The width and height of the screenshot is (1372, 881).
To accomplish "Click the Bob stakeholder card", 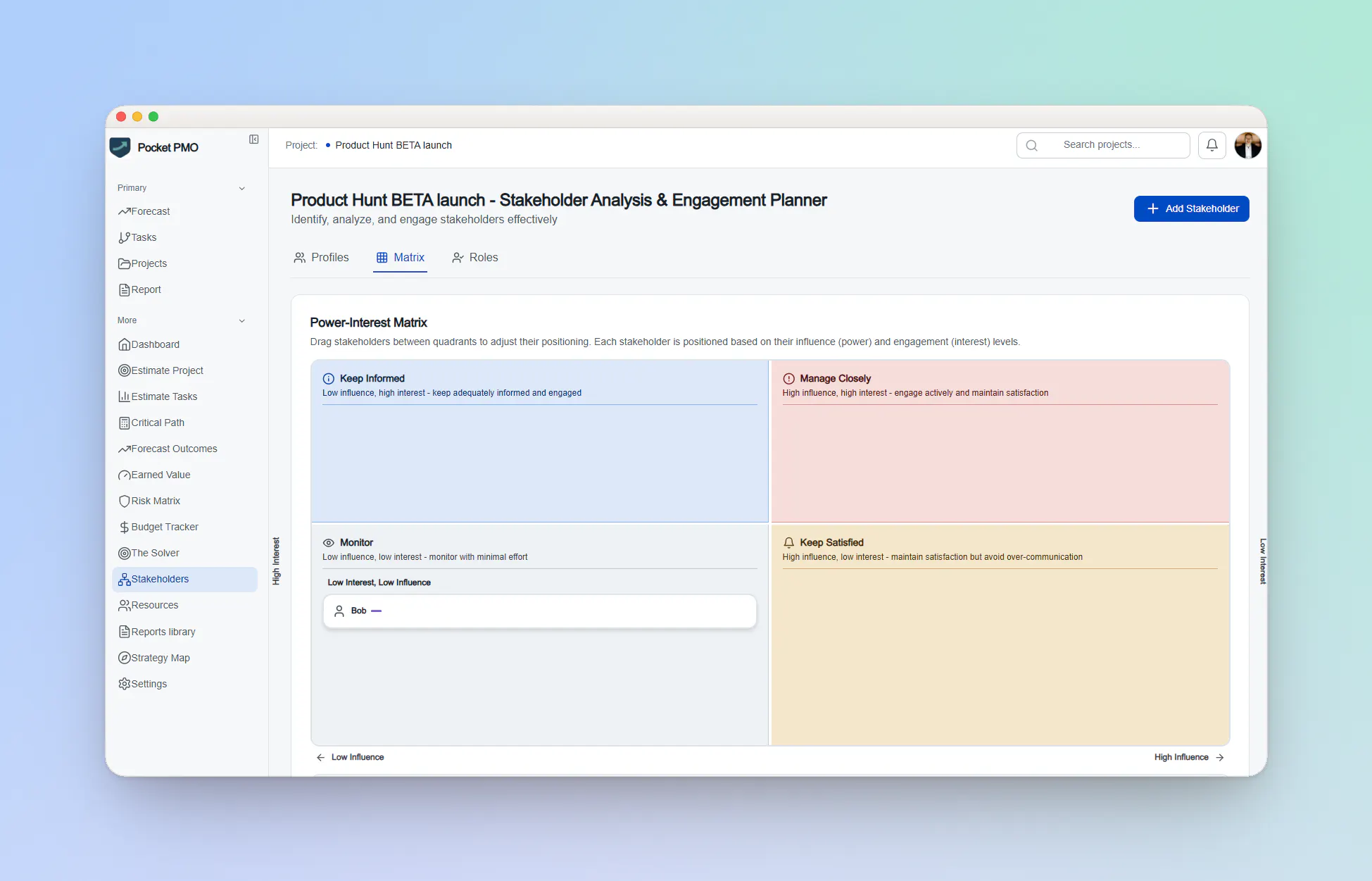I will tap(539, 611).
